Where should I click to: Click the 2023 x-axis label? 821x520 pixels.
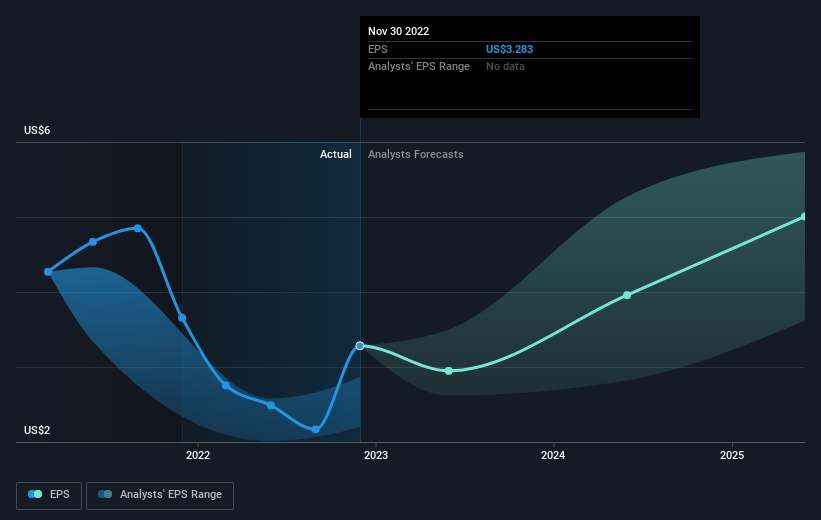pos(376,455)
